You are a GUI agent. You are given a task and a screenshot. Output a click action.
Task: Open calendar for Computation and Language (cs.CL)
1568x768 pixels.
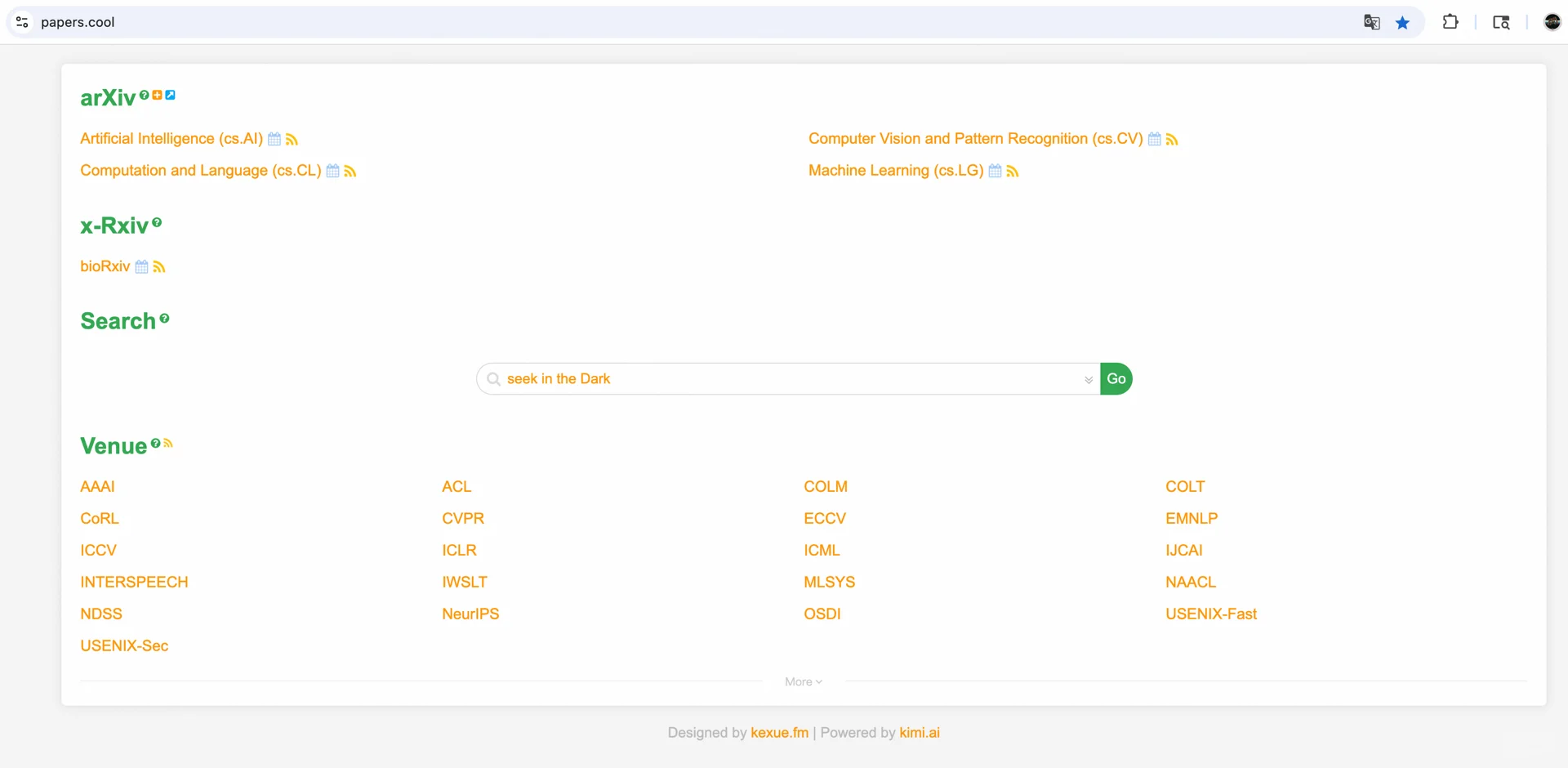point(332,172)
